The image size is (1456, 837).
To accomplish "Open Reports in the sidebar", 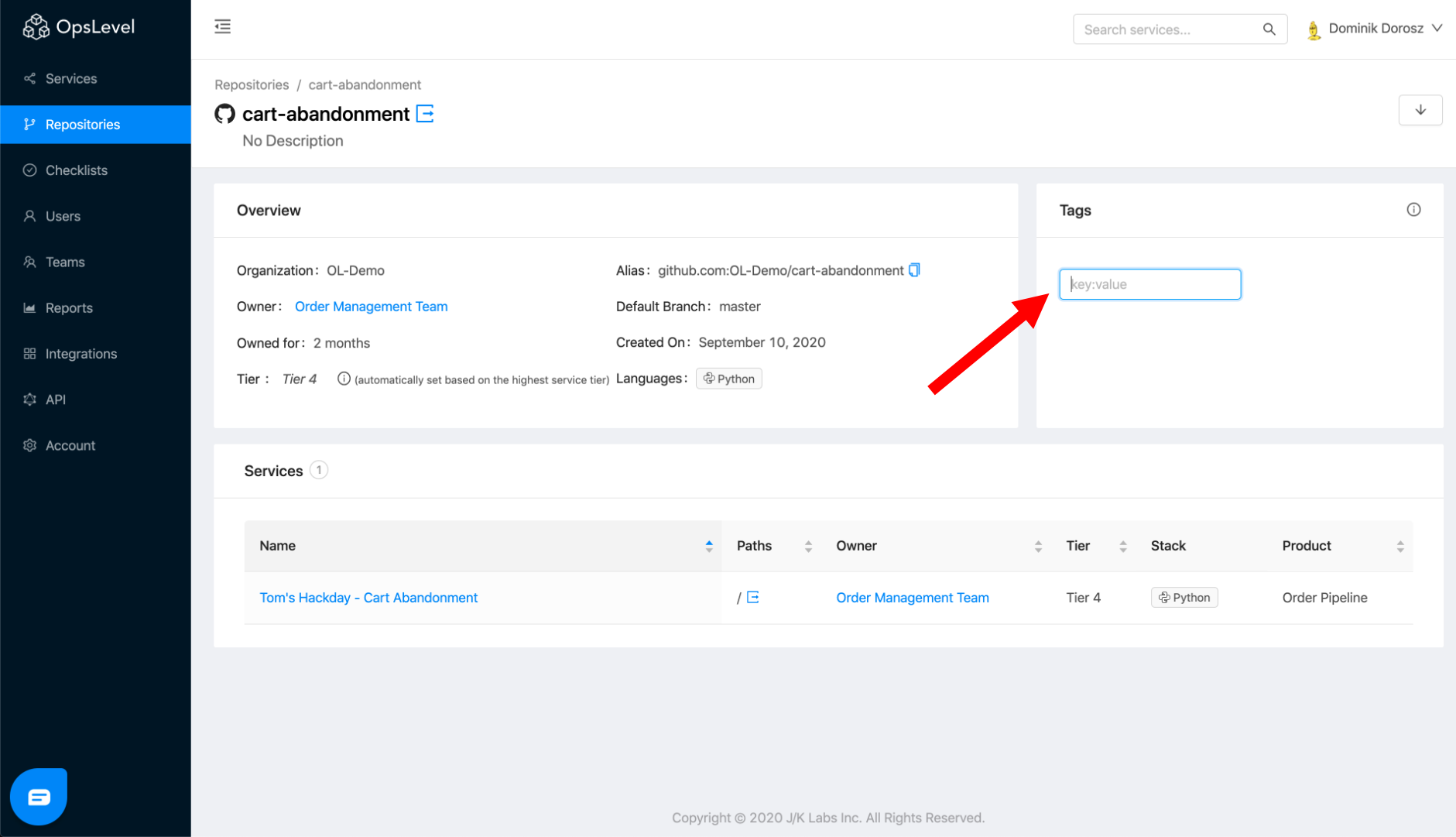I will point(95,308).
